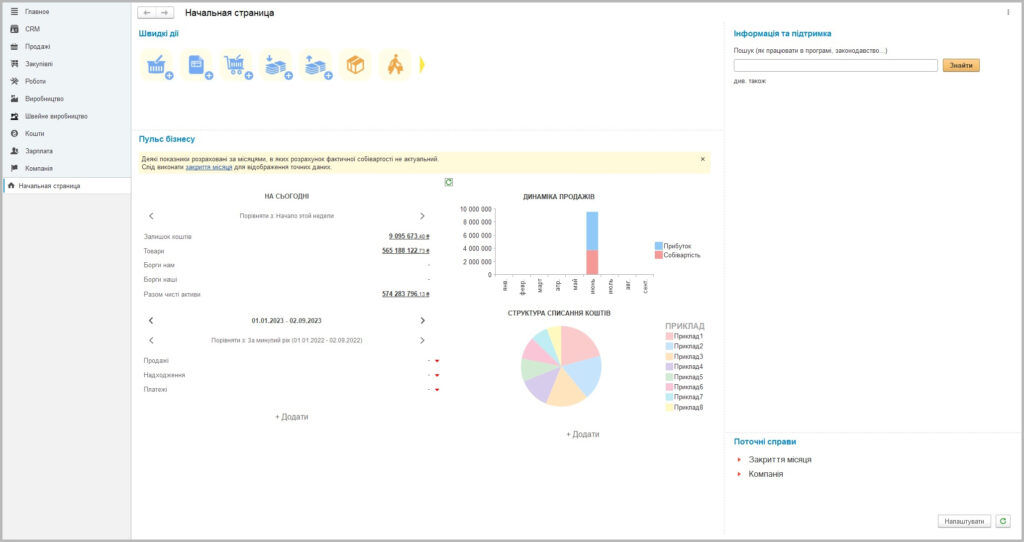Open the Виробництво section in sidebar
Image resolution: width=1024 pixels, height=542 pixels.
point(44,98)
